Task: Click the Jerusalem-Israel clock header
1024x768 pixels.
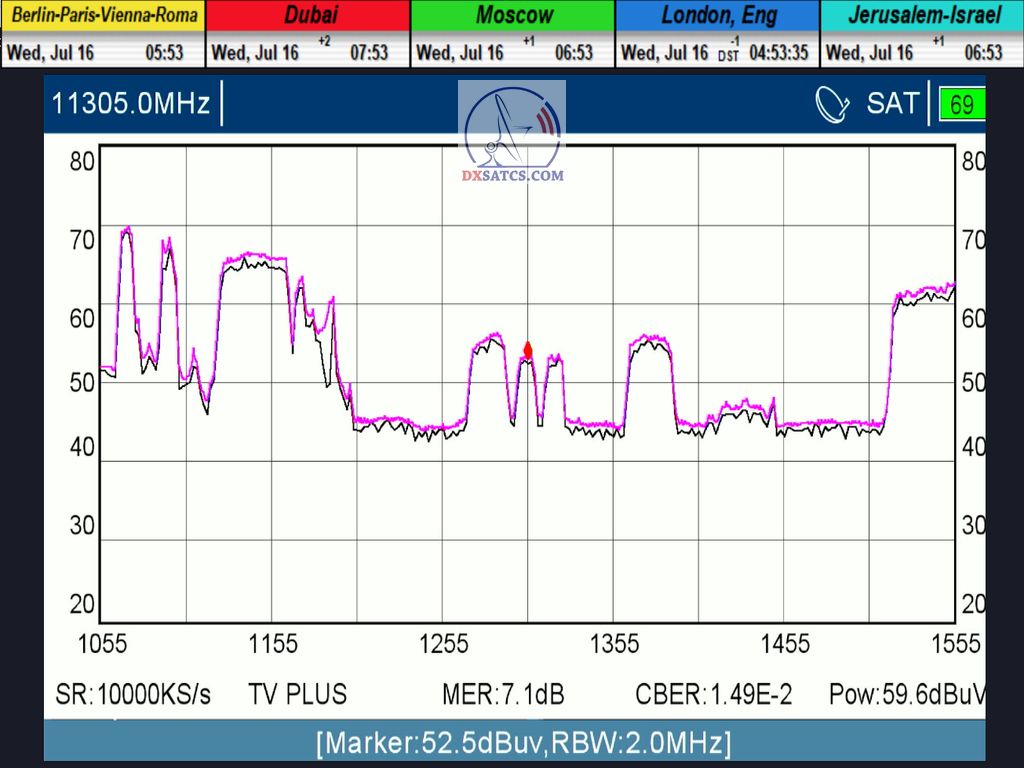Action: click(920, 16)
